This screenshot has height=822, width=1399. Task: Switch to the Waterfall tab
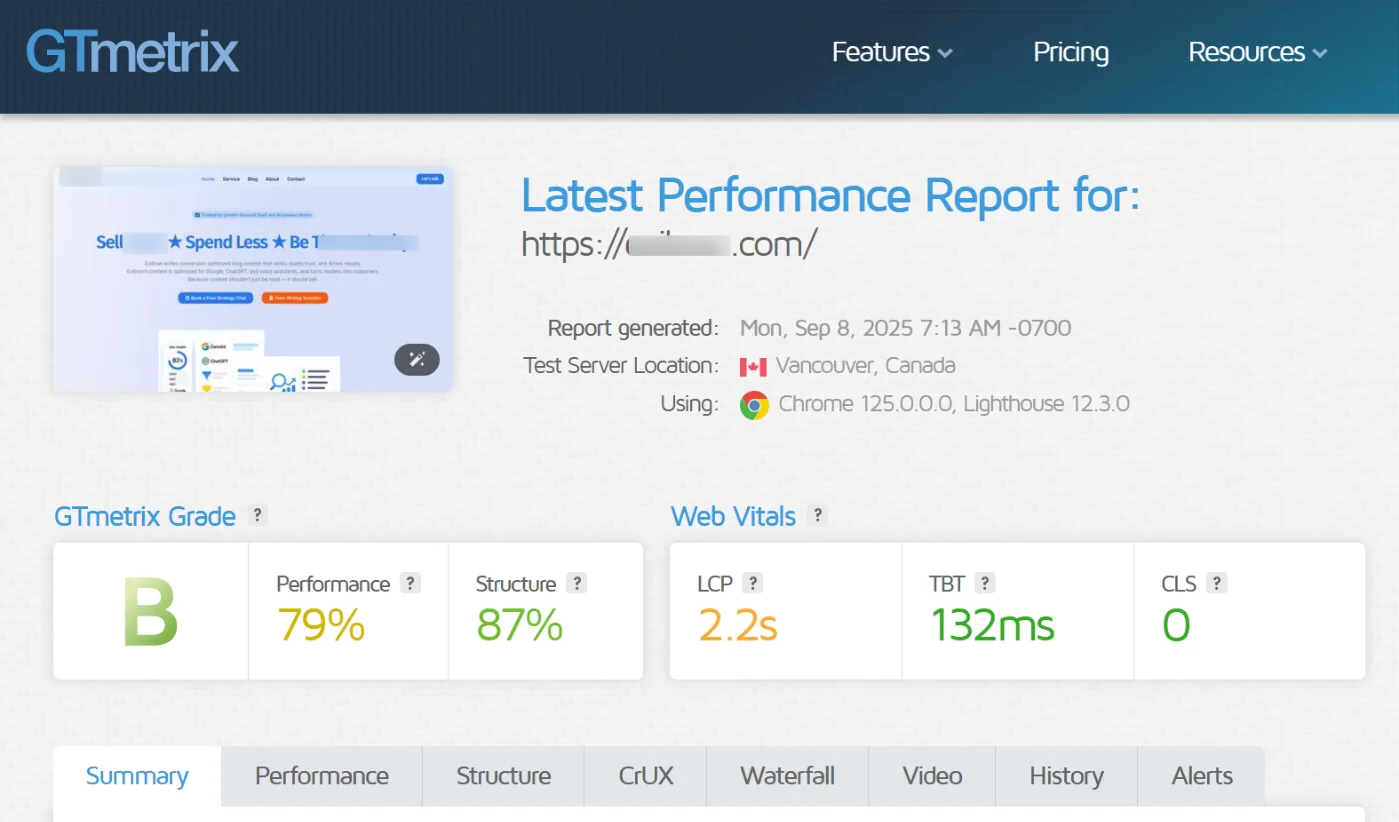coord(787,776)
